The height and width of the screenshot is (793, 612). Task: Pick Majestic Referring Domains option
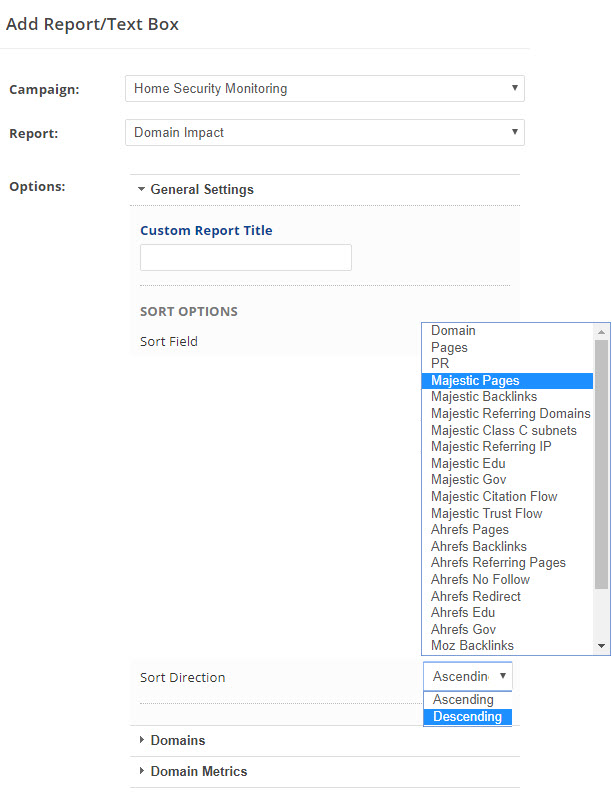[510, 414]
